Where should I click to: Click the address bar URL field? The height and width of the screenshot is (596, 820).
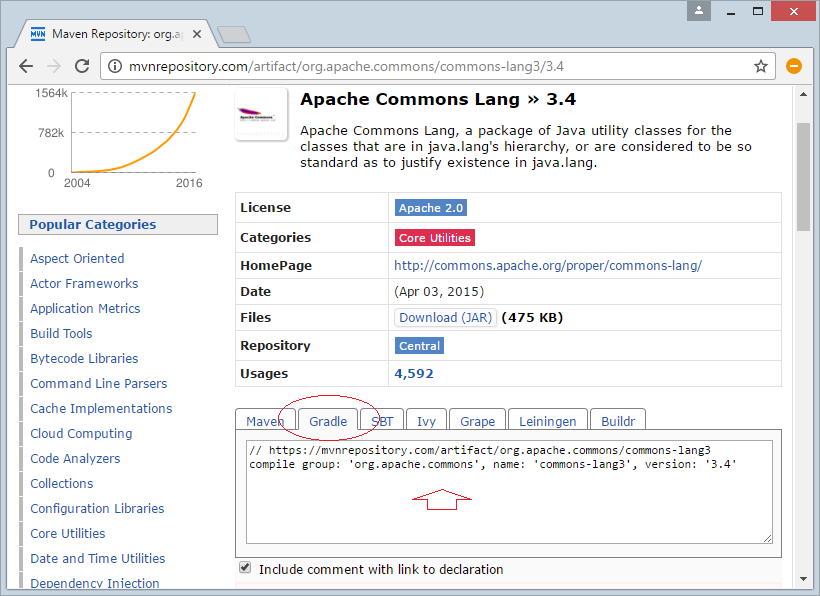(x=437, y=66)
